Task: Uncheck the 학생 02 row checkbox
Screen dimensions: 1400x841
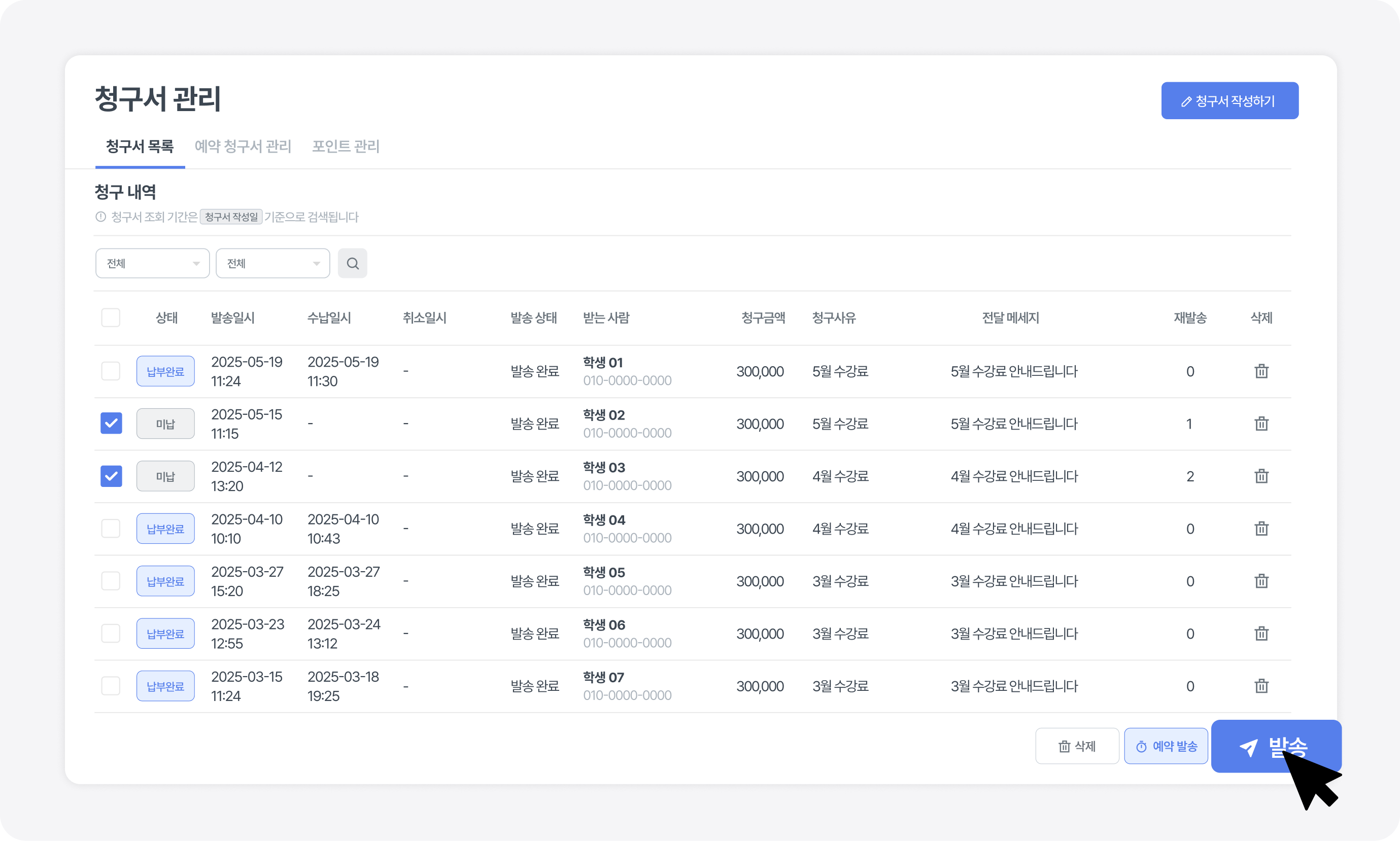Action: pyautogui.click(x=111, y=424)
